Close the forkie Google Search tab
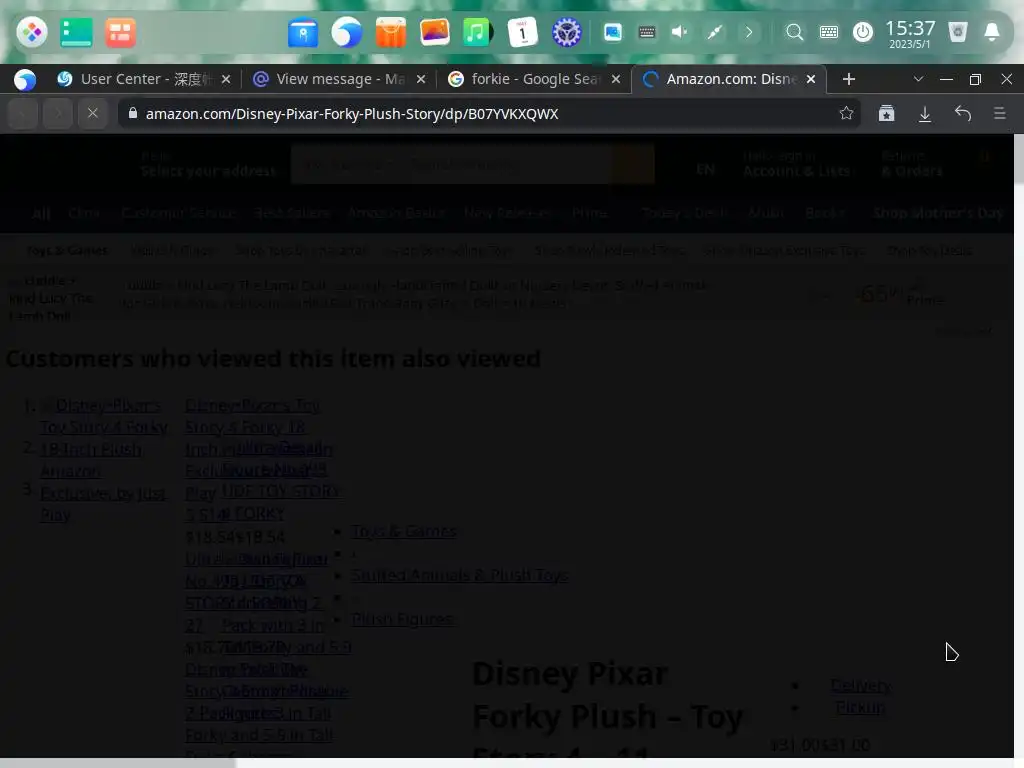The height and width of the screenshot is (768, 1024). (x=616, y=79)
